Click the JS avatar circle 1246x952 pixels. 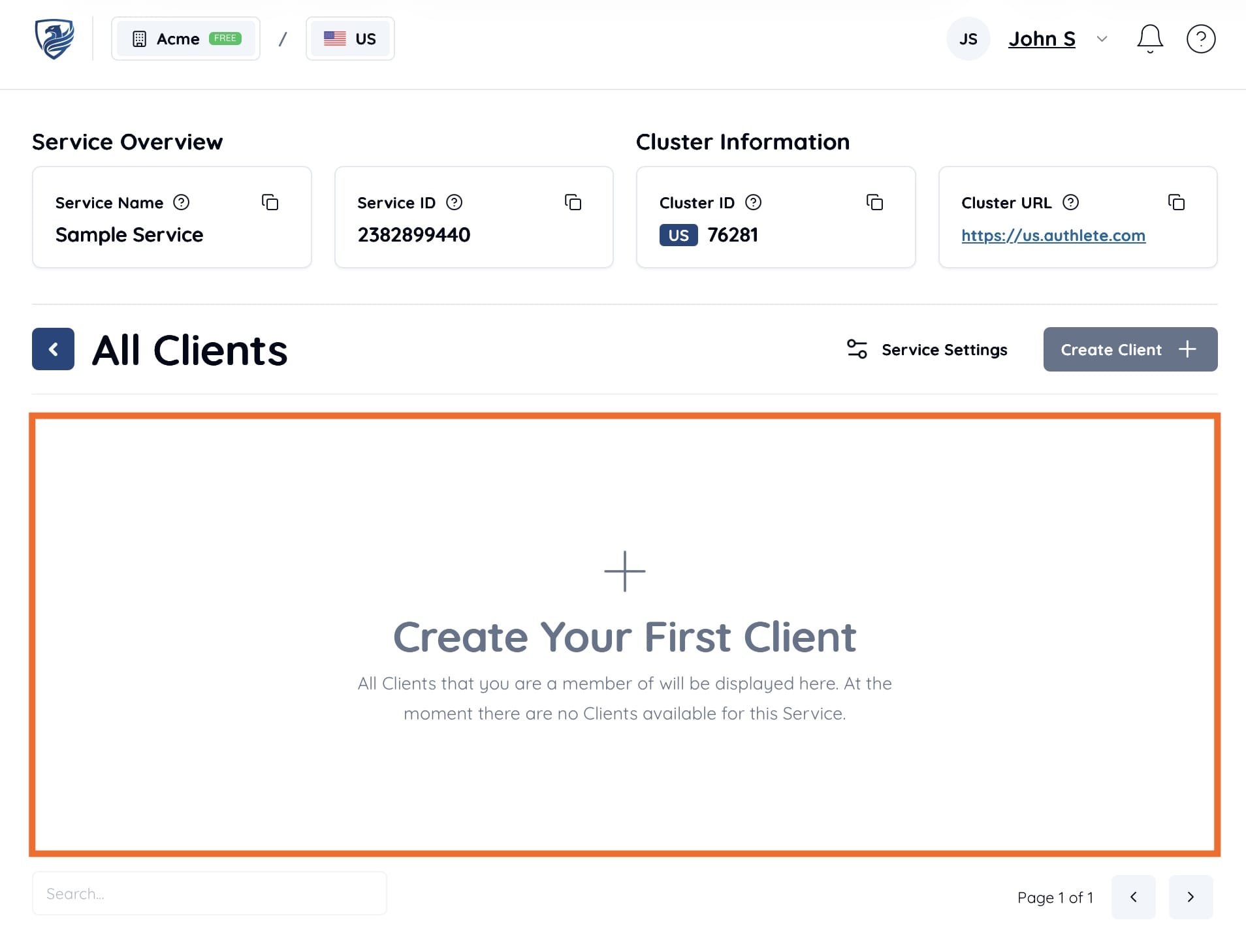[x=968, y=39]
